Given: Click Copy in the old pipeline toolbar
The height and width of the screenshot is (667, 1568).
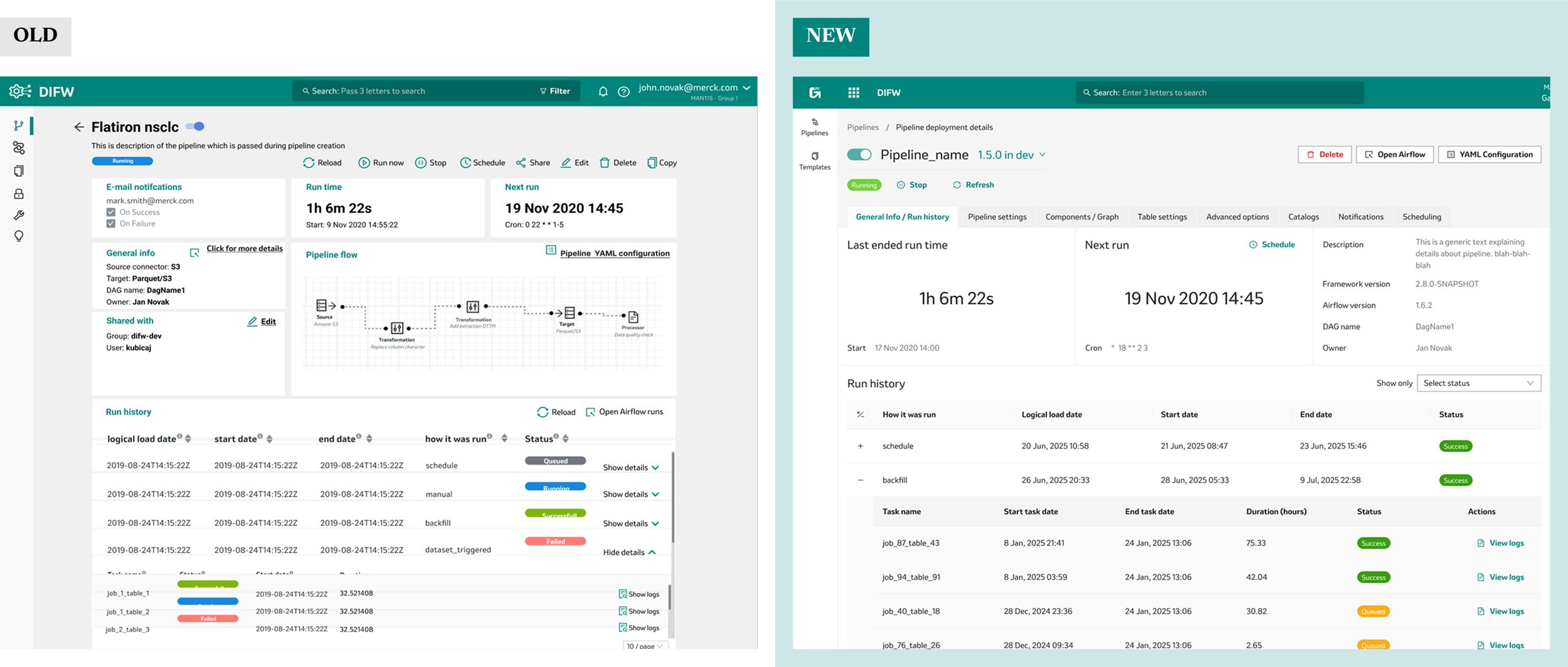Looking at the screenshot, I should [x=662, y=163].
